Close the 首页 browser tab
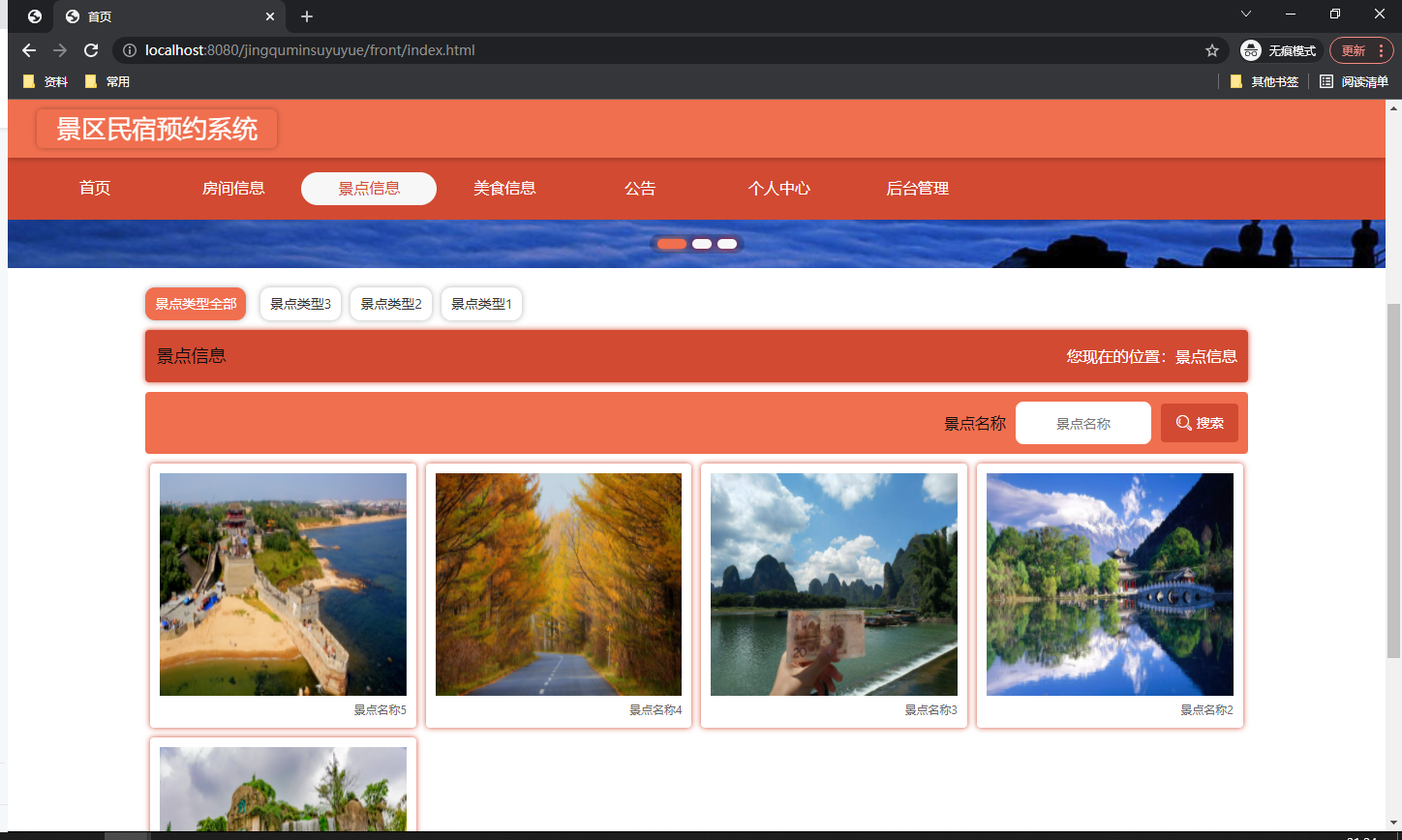This screenshot has height=840, width=1402. point(270,16)
